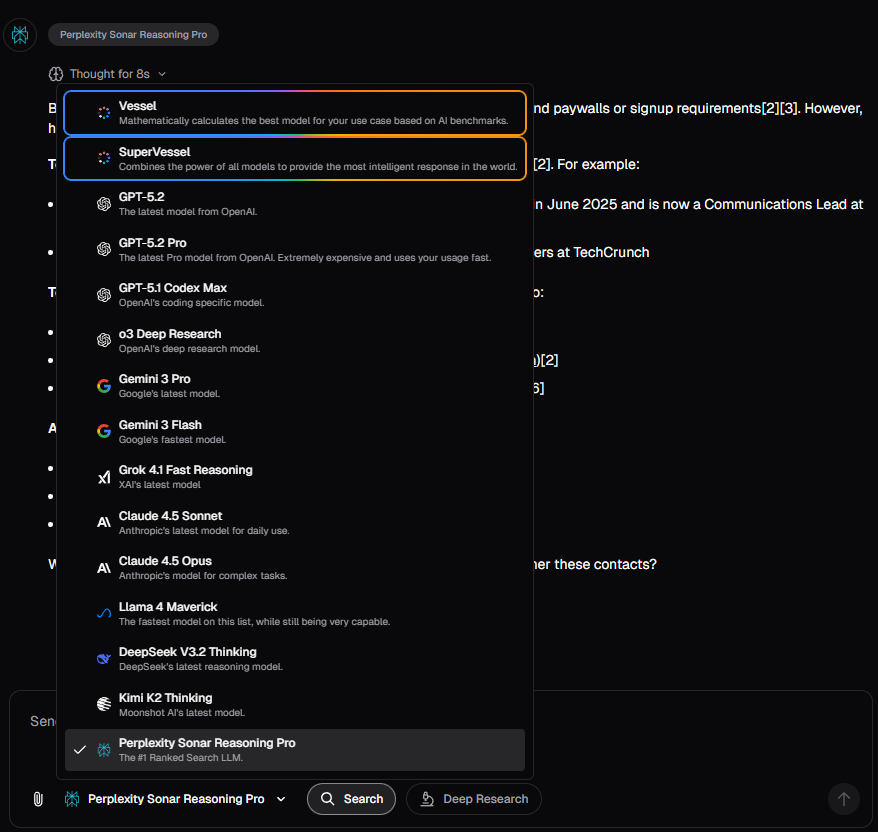The height and width of the screenshot is (832, 878).
Task: Click 'Google's latest model.' description
Action: pos(170,394)
